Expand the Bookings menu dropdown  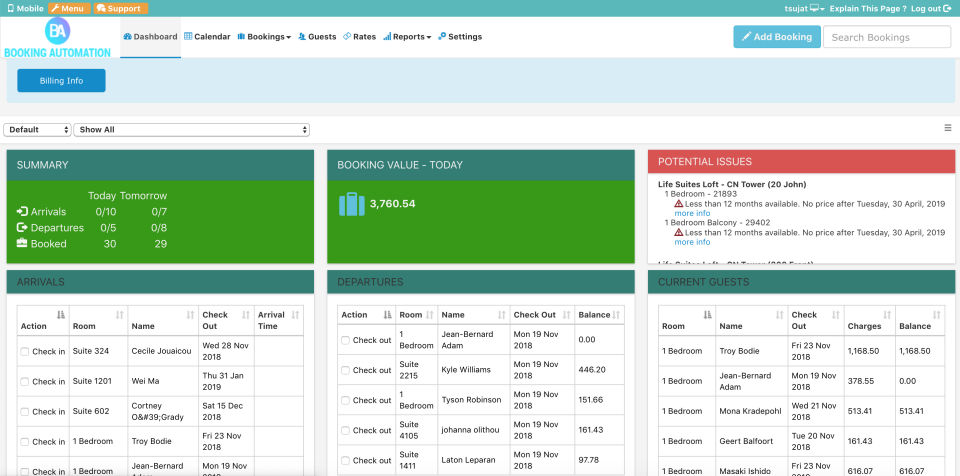[264, 37]
